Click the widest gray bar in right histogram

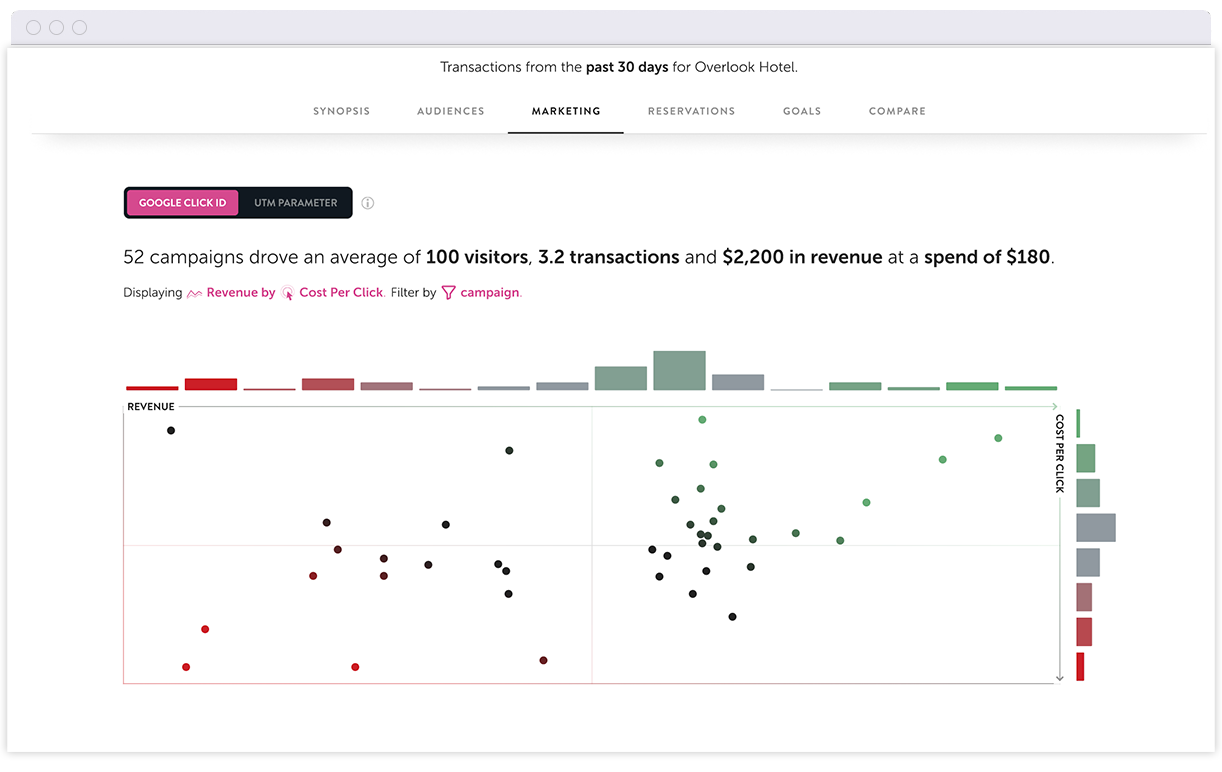(x=1095, y=527)
